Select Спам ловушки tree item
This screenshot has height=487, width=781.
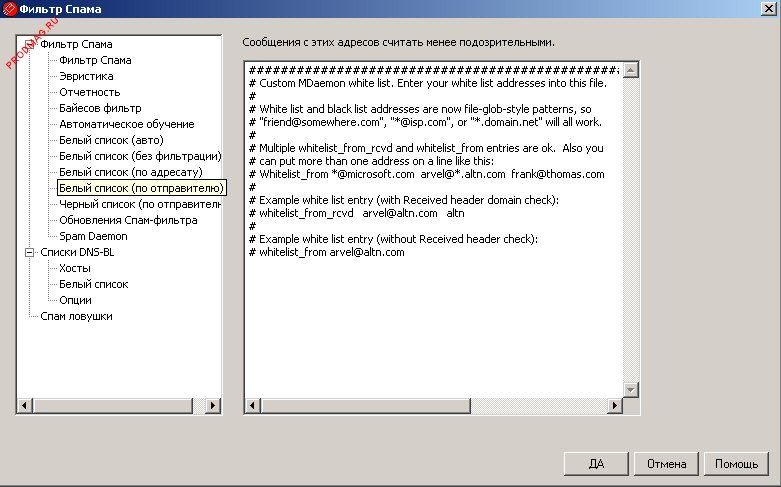[76, 316]
